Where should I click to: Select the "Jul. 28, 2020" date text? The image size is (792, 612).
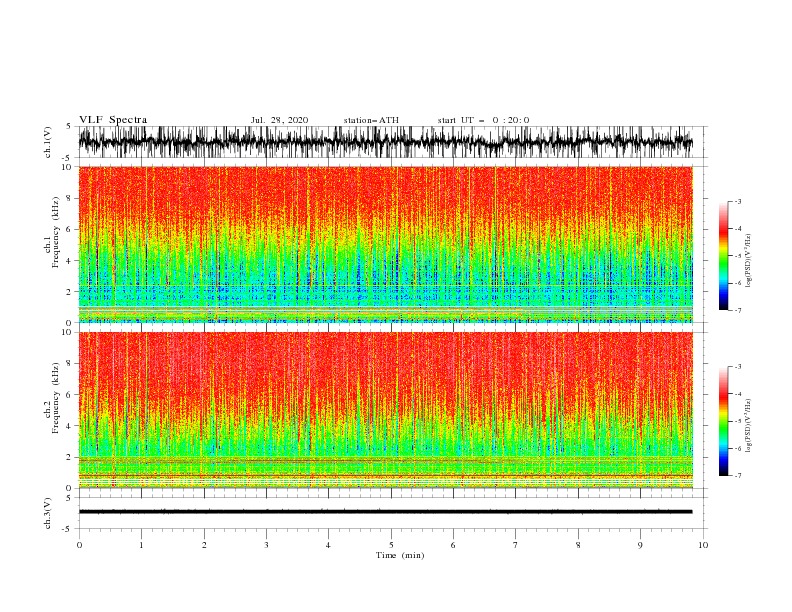pos(279,120)
